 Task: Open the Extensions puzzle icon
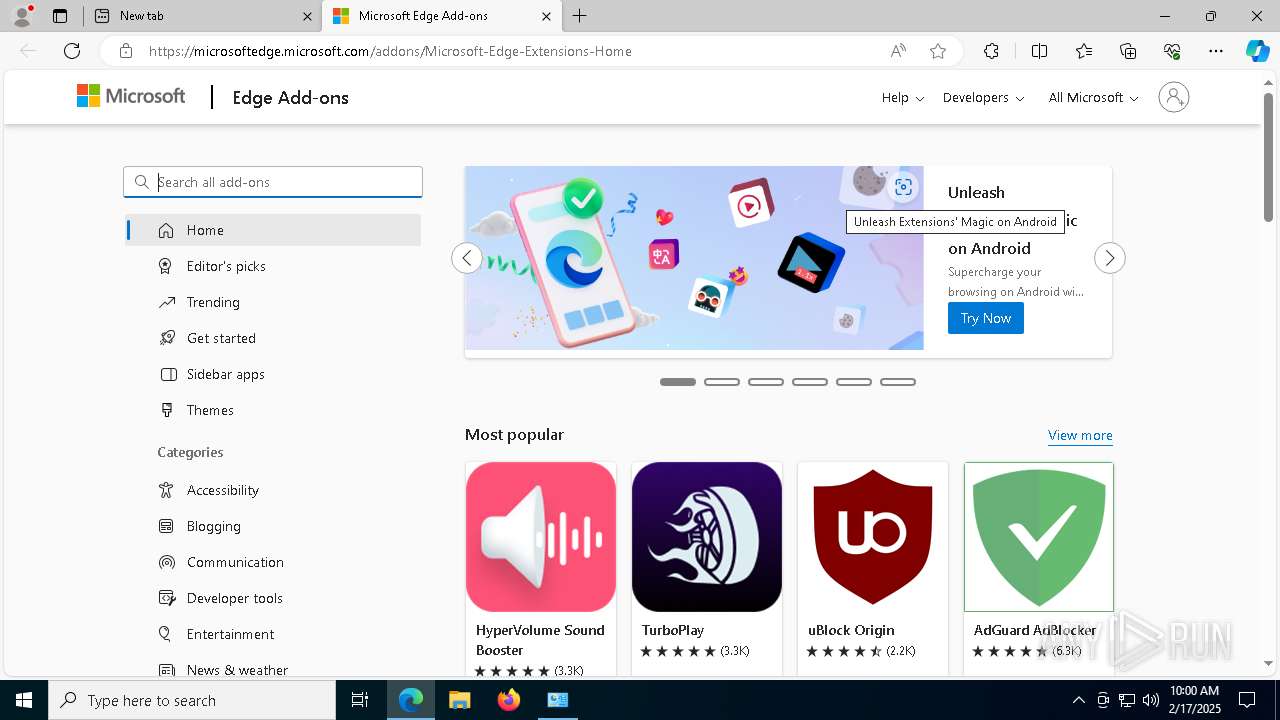tap(991, 51)
